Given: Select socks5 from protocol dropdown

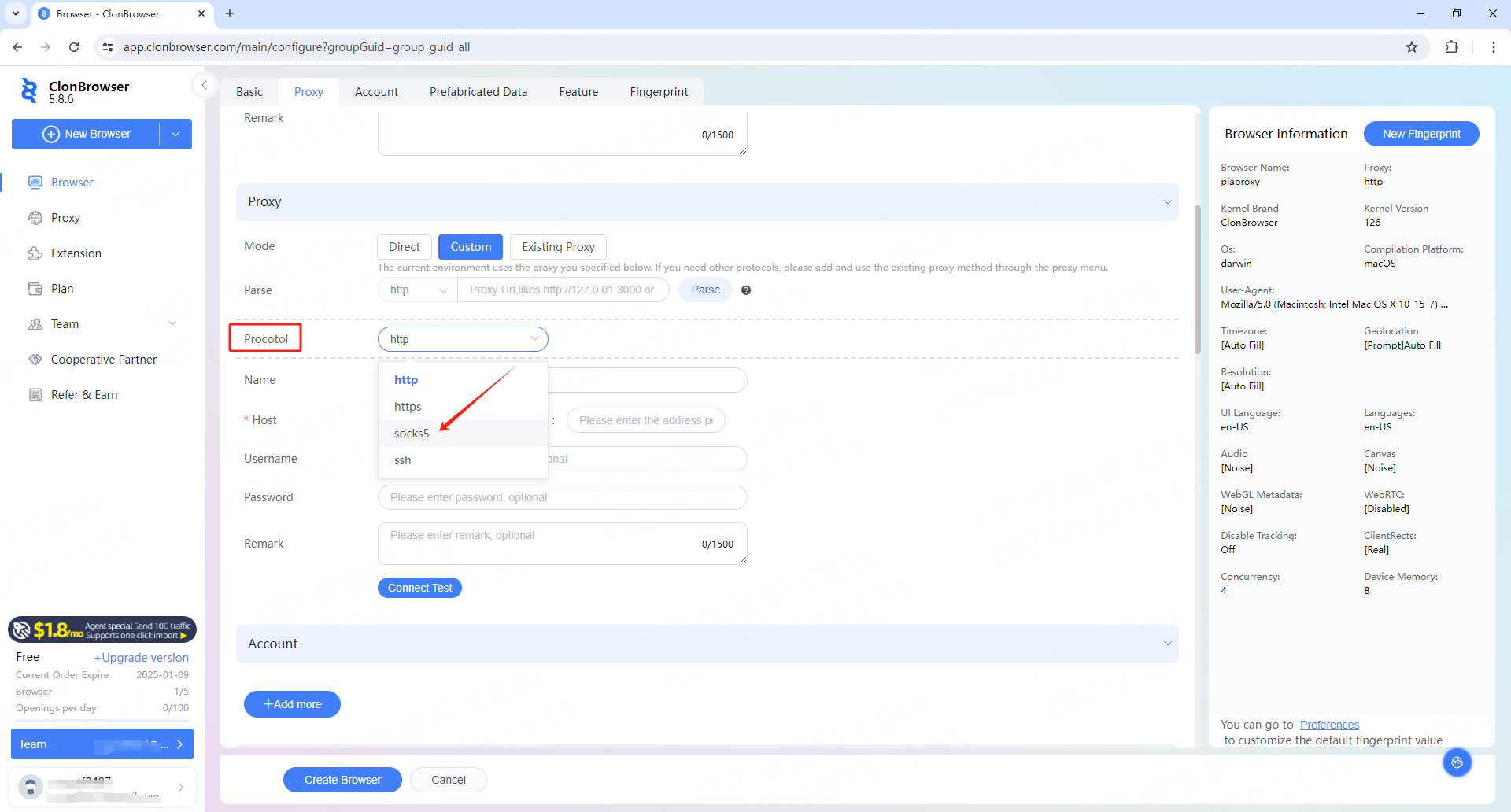Looking at the screenshot, I should (412, 434).
